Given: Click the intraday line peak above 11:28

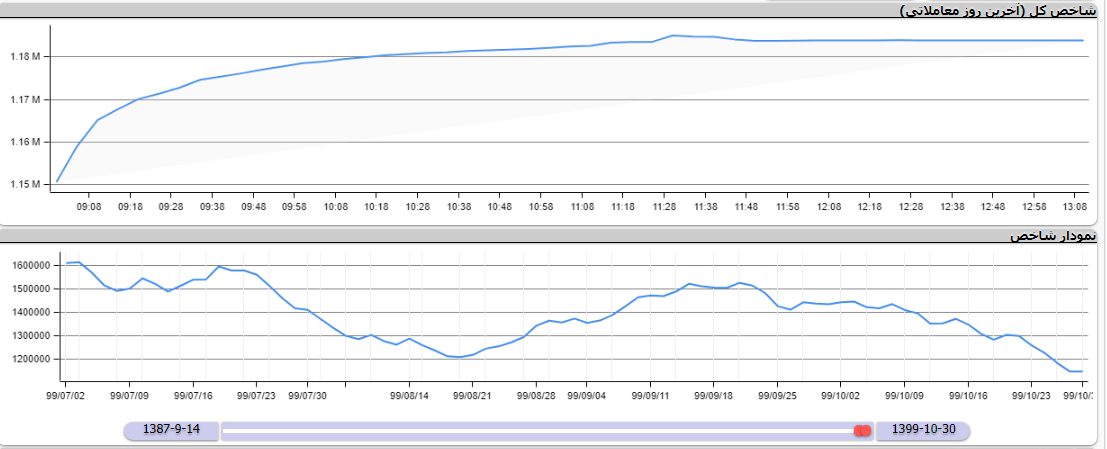Looking at the screenshot, I should coord(672,35).
